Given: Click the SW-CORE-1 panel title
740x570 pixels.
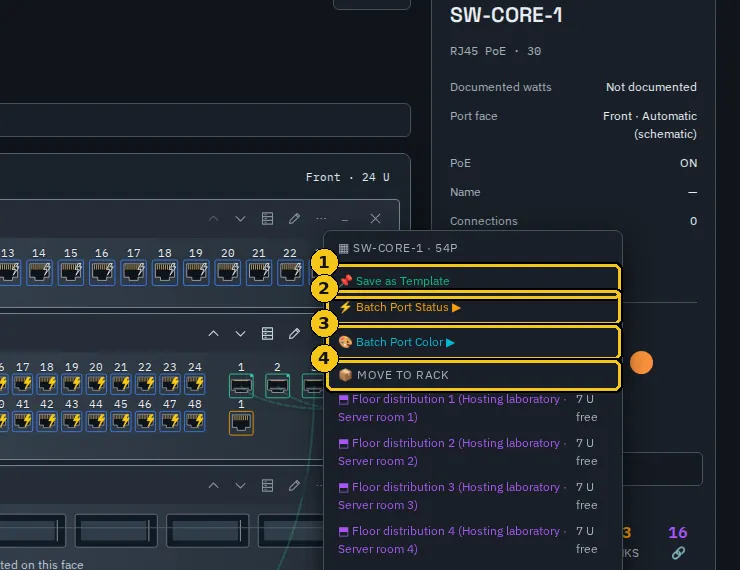Looking at the screenshot, I should (506, 15).
